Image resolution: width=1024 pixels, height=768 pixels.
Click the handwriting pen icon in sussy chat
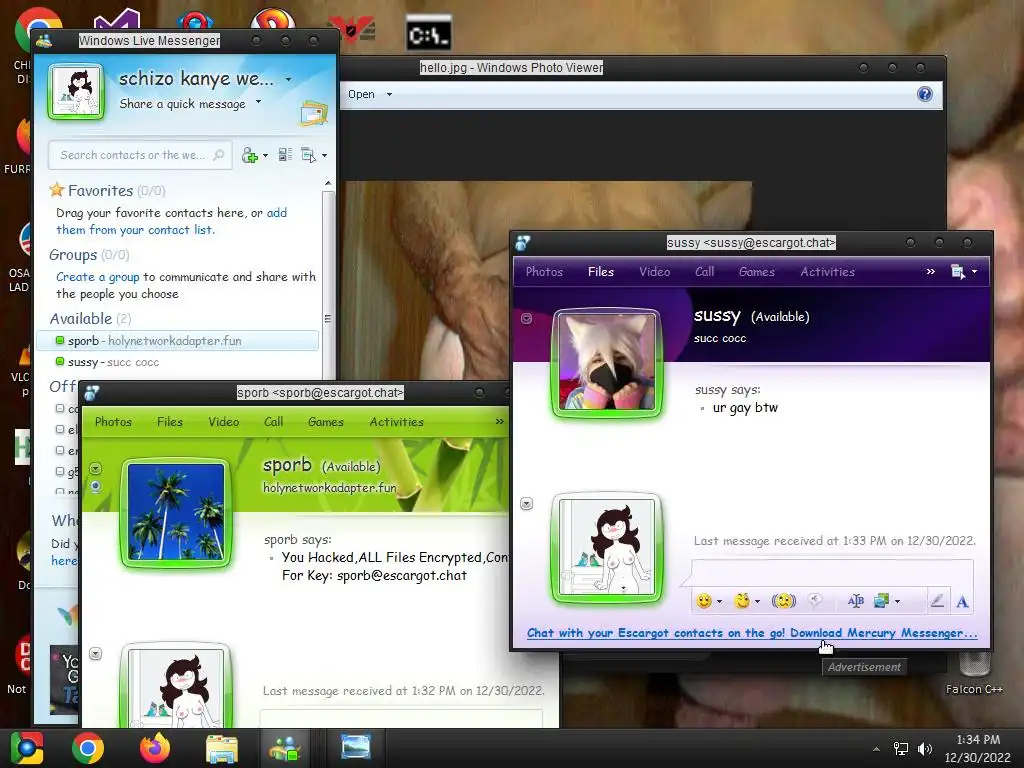tap(937, 601)
